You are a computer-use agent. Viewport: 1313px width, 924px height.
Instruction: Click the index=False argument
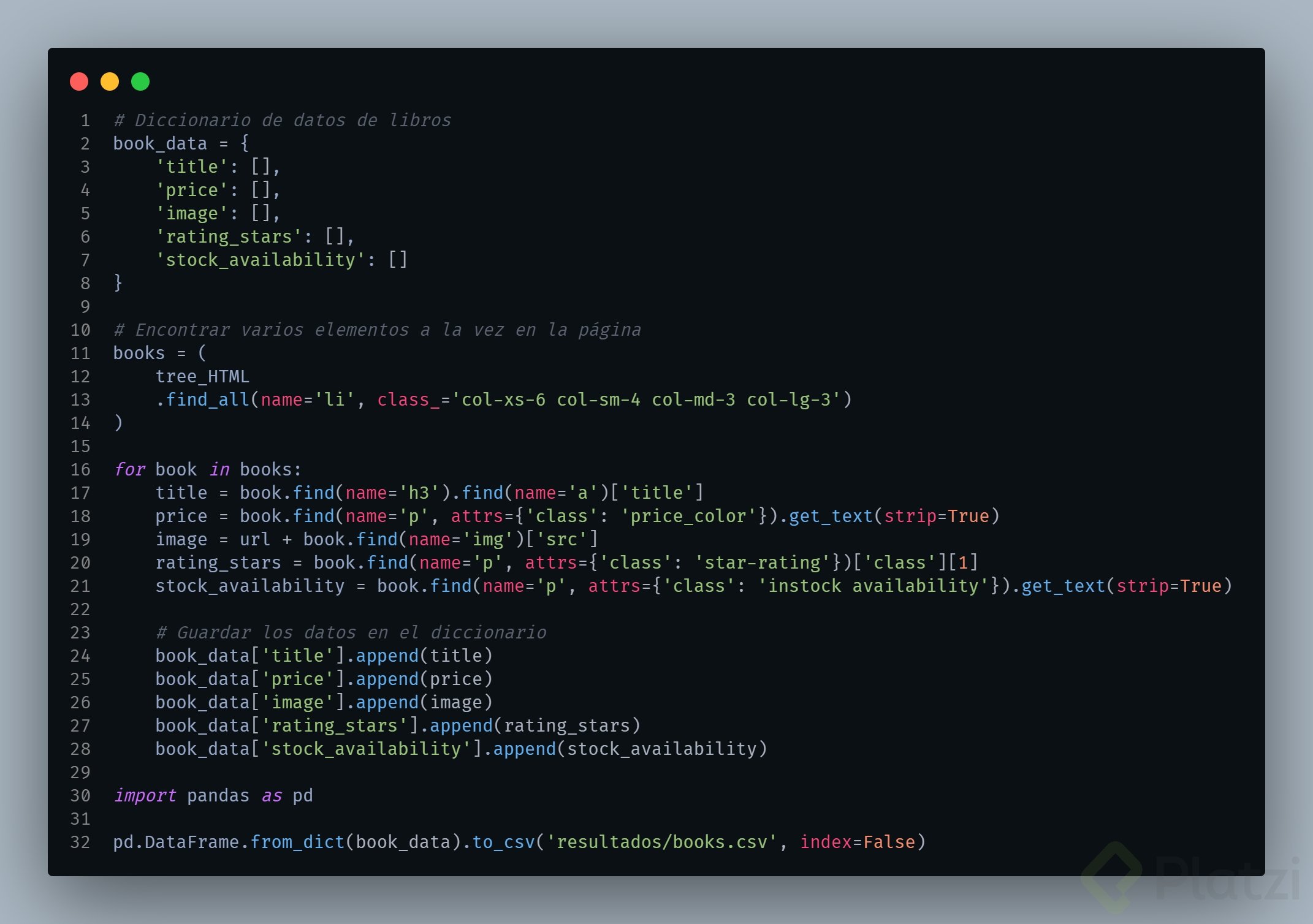pos(857,843)
